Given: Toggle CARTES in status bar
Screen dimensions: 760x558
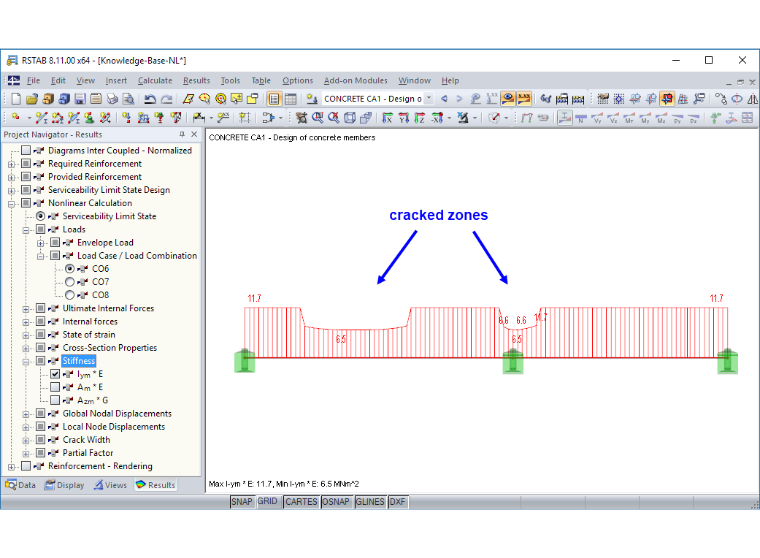Looking at the screenshot, I should coord(301,501).
